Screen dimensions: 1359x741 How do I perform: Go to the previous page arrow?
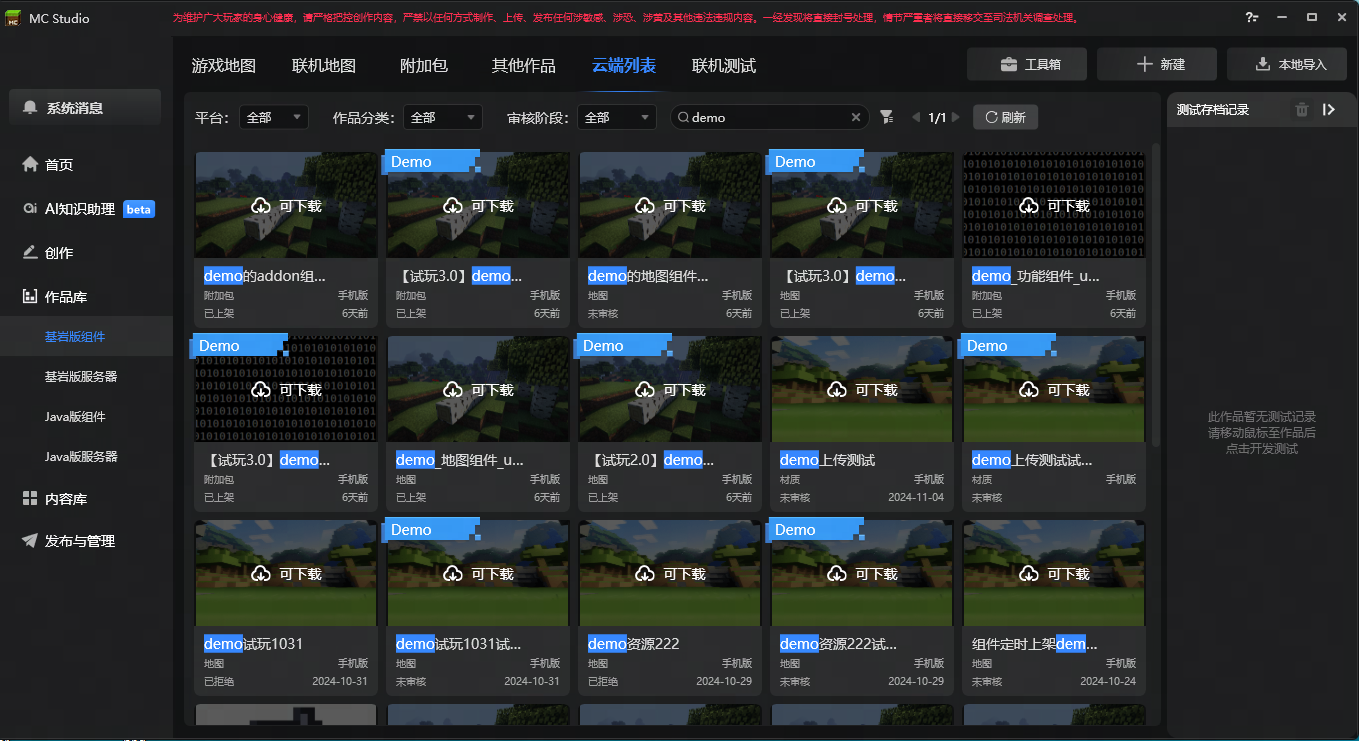pos(915,117)
